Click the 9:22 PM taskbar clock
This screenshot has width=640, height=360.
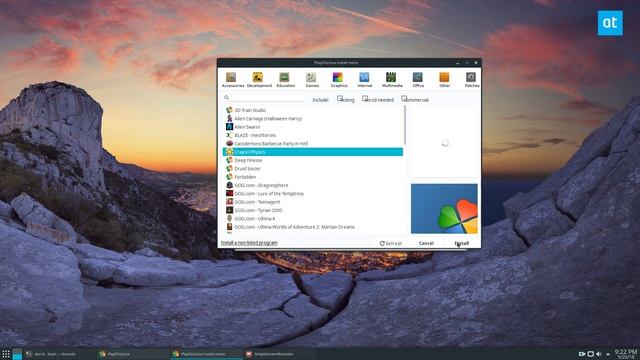click(x=626, y=353)
